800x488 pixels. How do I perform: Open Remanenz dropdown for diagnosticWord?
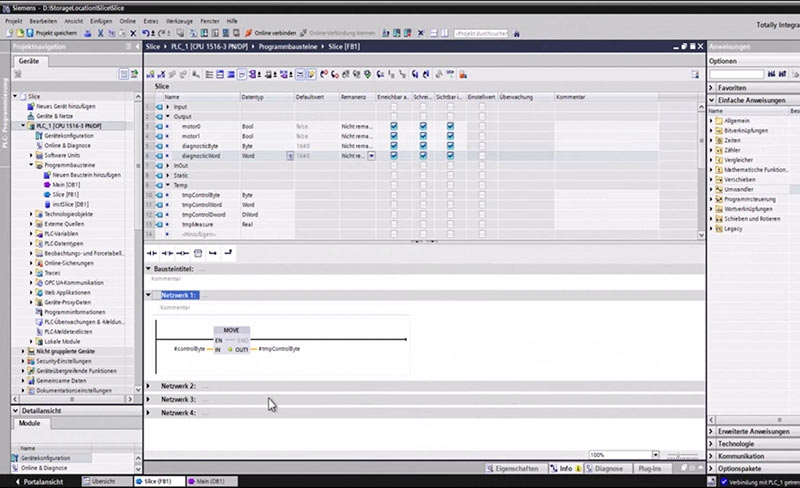371,156
